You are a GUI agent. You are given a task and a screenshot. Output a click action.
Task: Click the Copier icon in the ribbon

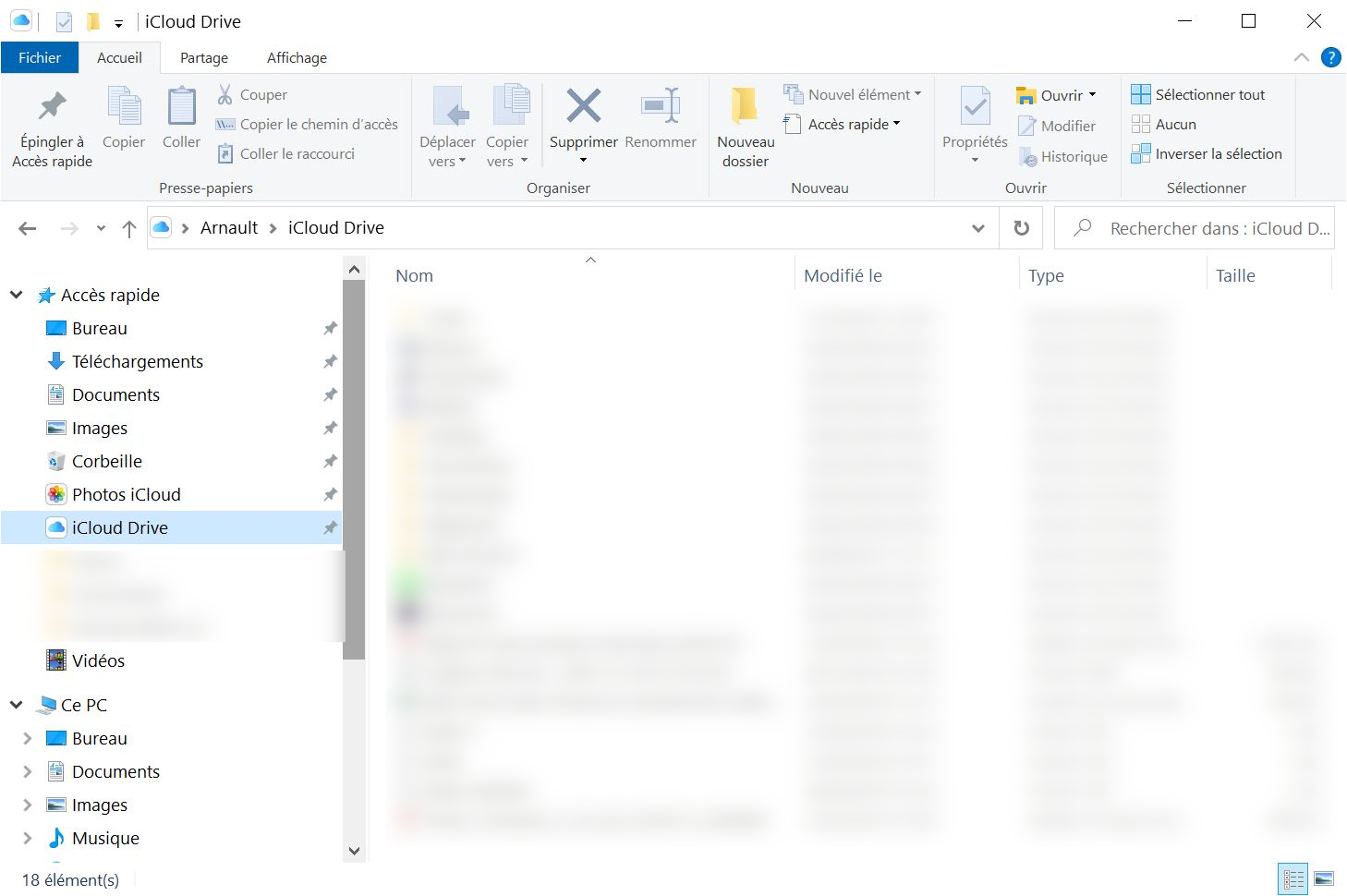tap(123, 118)
